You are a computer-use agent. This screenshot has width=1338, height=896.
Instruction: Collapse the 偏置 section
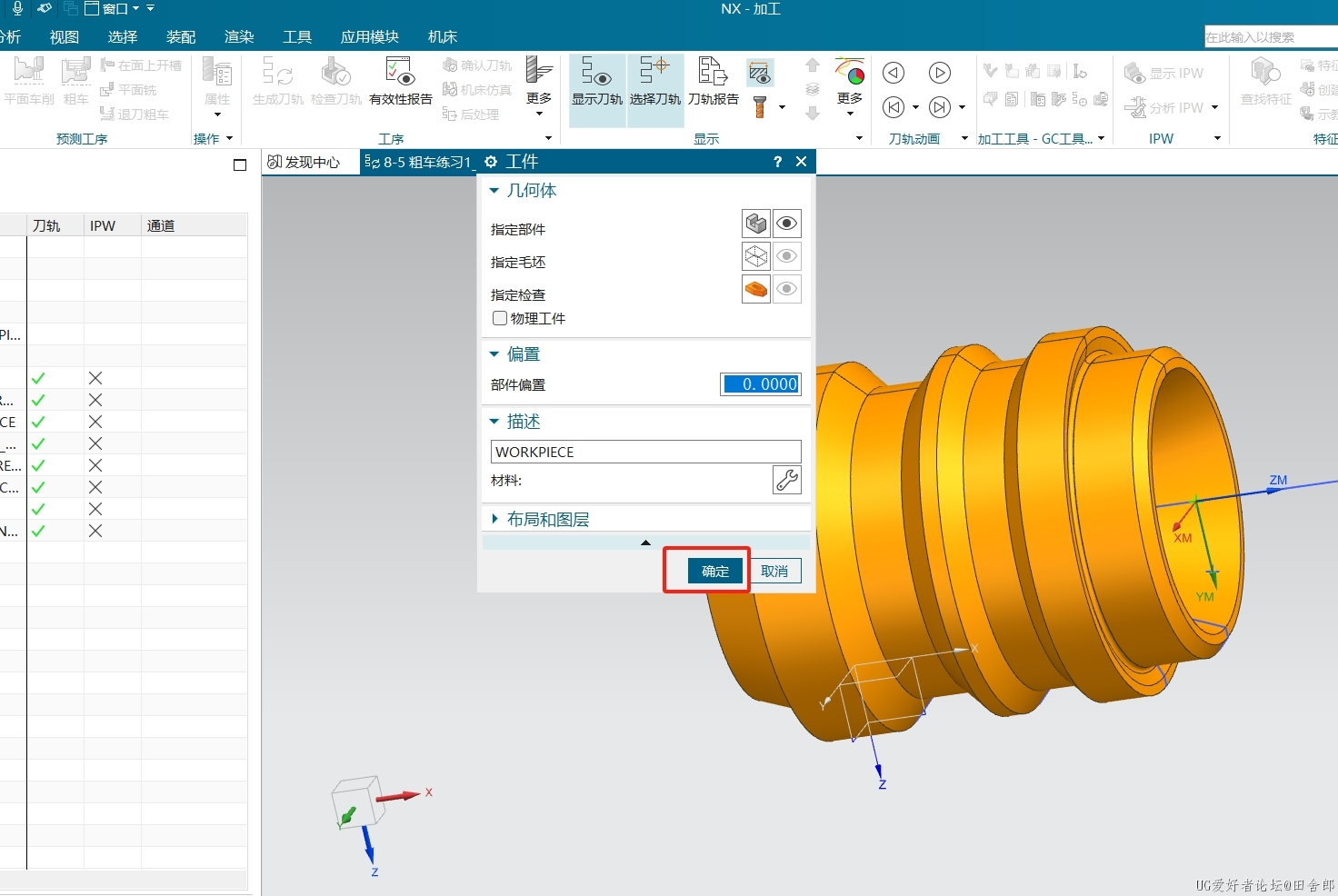click(494, 354)
